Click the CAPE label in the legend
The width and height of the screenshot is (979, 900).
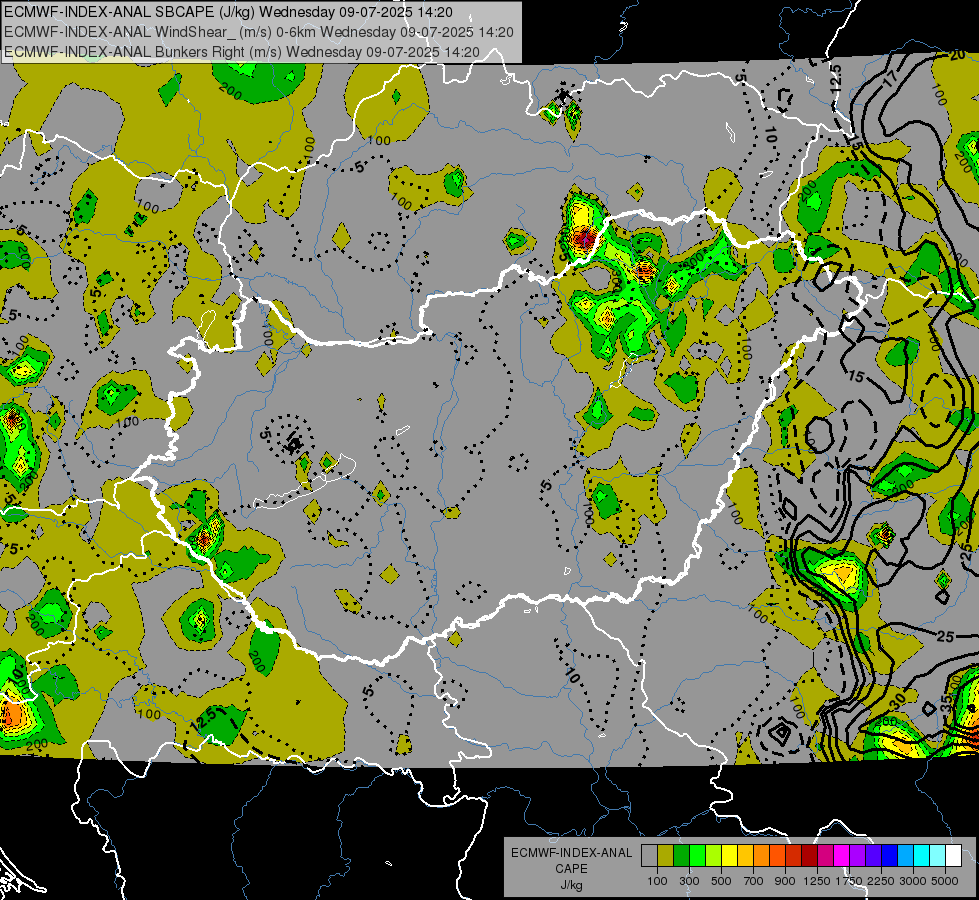coord(571,868)
